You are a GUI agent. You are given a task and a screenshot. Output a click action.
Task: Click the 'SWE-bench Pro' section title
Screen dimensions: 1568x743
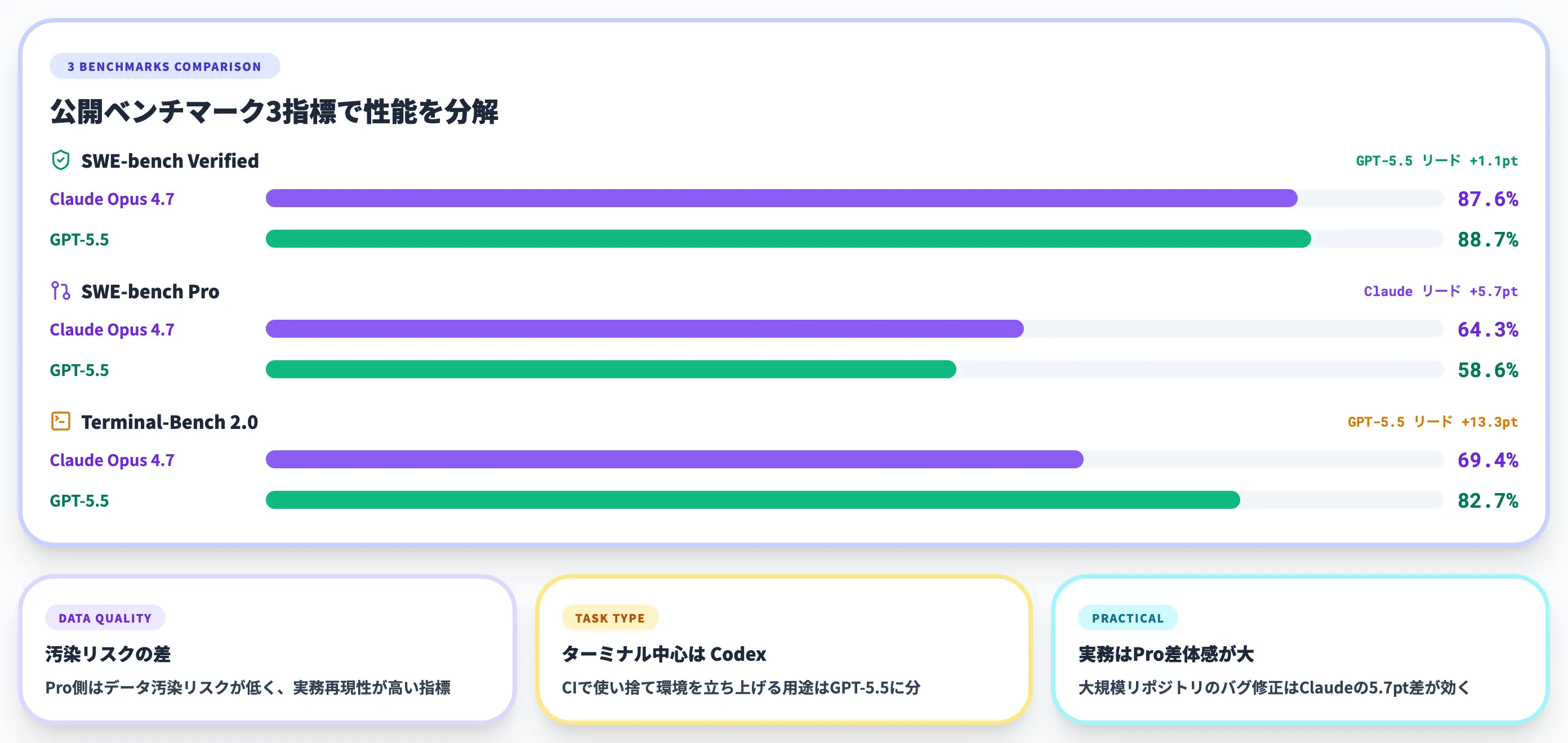[150, 292]
